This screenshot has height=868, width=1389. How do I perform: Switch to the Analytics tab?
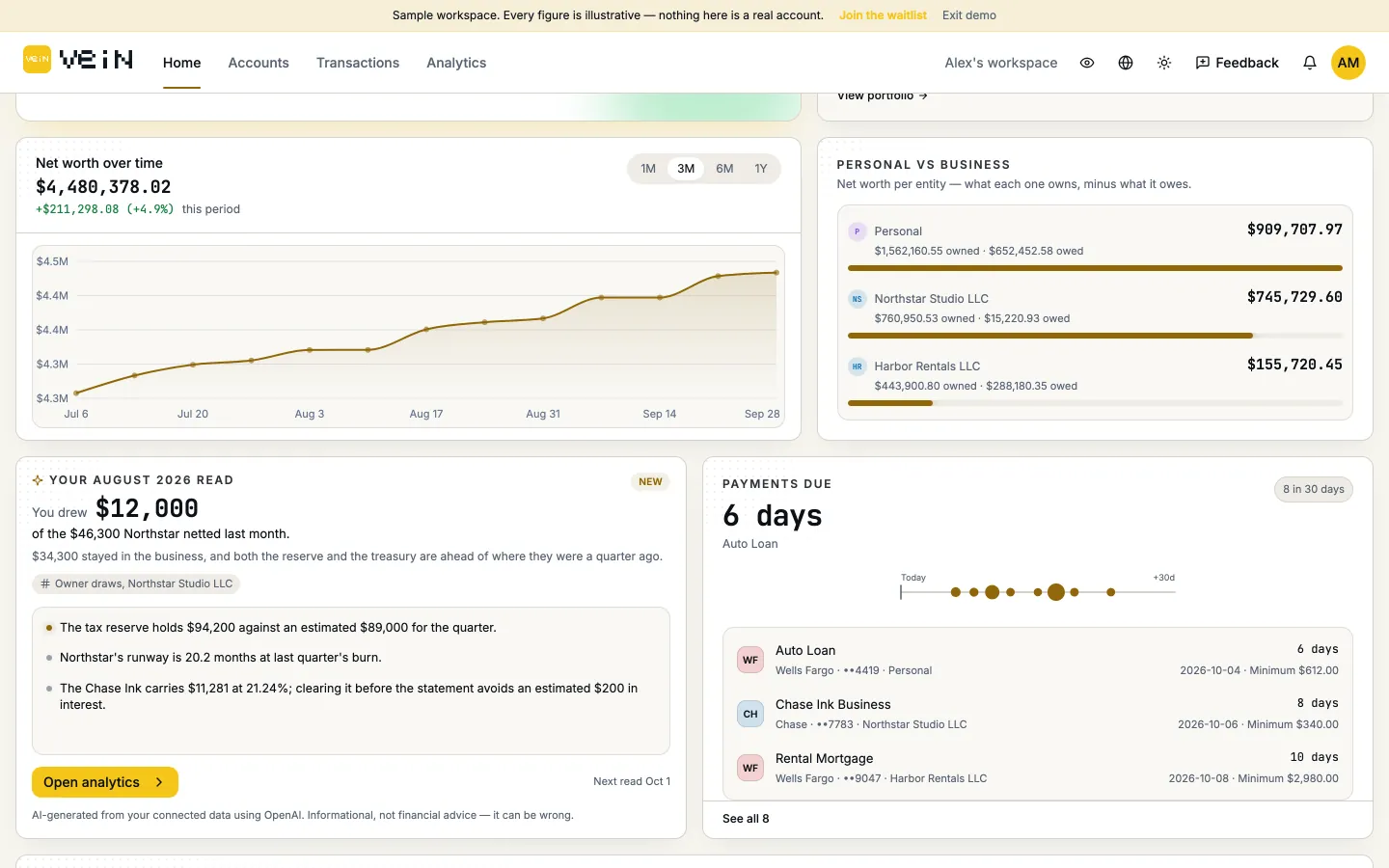[x=456, y=63]
